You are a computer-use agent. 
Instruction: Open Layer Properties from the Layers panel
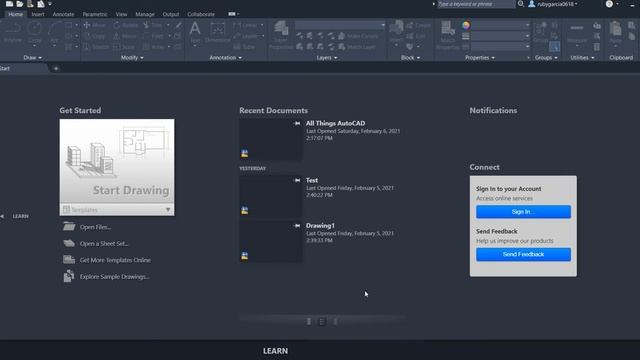(x=281, y=35)
